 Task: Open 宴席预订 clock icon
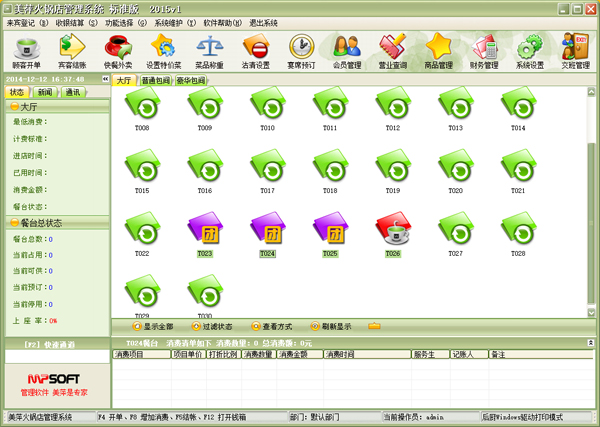pos(300,50)
